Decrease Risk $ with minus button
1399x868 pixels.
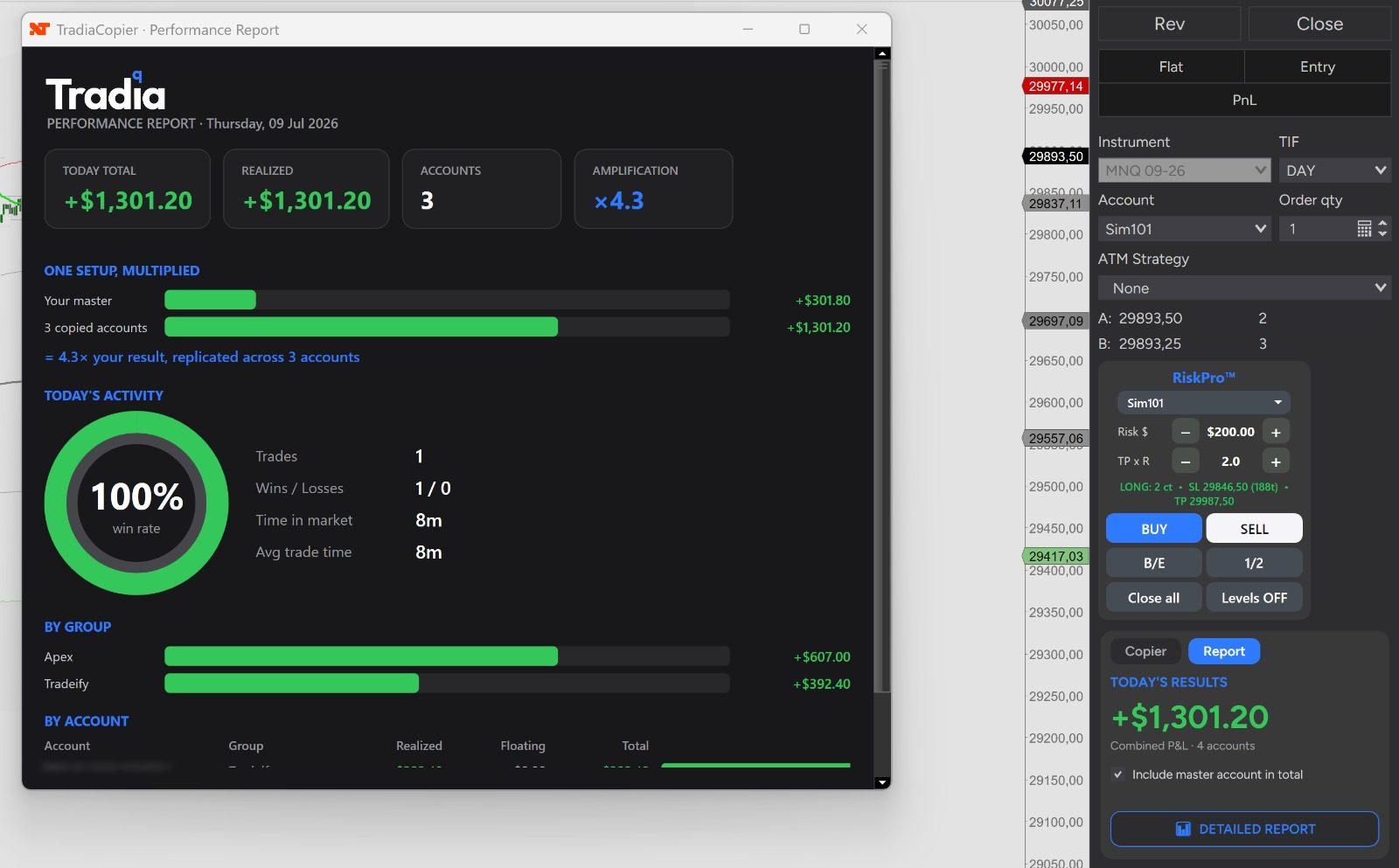[1186, 432]
